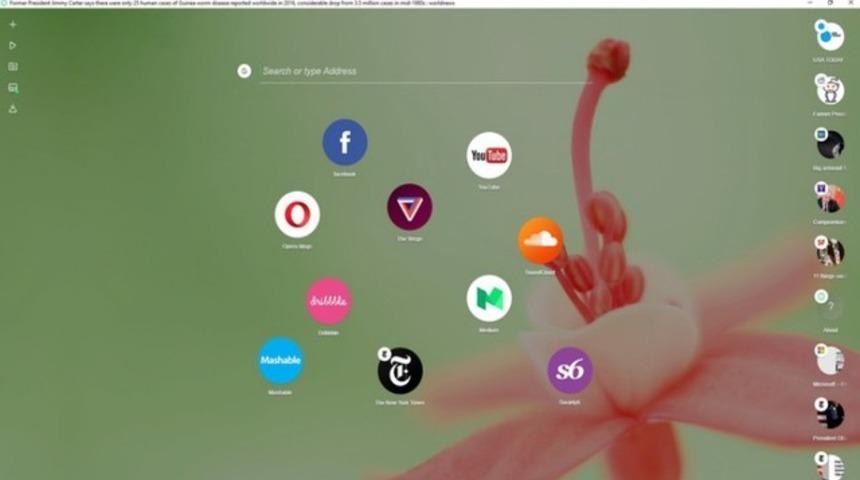The height and width of the screenshot is (480, 860).
Task: Open the YouTube speed dial bubble
Action: point(489,155)
